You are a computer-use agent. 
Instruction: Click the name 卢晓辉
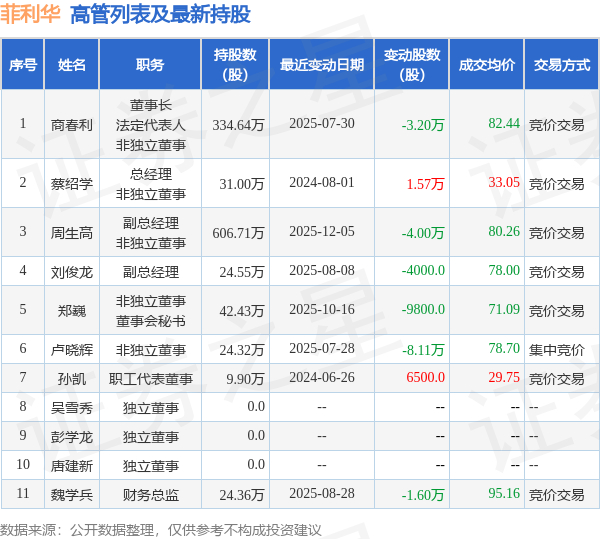(x=72, y=350)
